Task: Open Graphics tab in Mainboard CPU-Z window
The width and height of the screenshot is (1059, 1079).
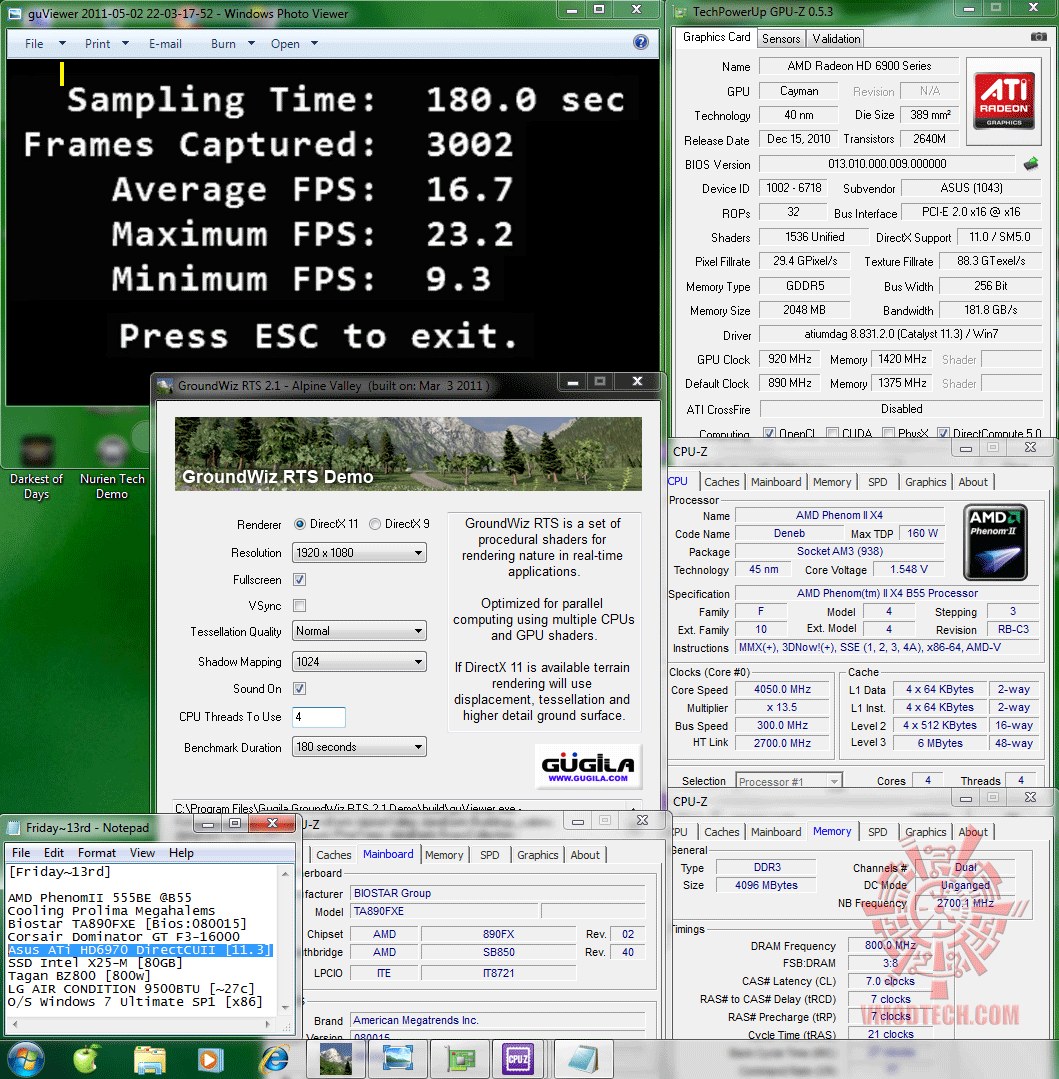Action: pos(537,855)
